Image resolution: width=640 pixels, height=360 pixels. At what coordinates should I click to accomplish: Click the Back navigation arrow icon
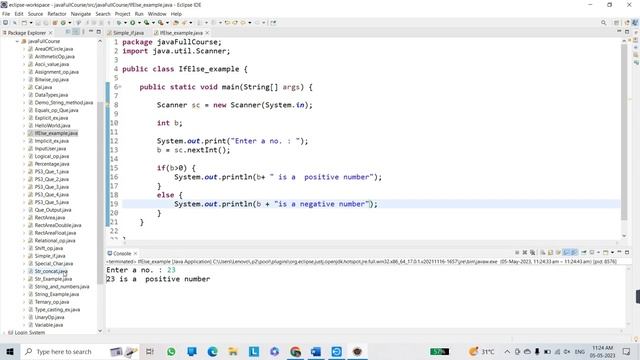click(243, 22)
